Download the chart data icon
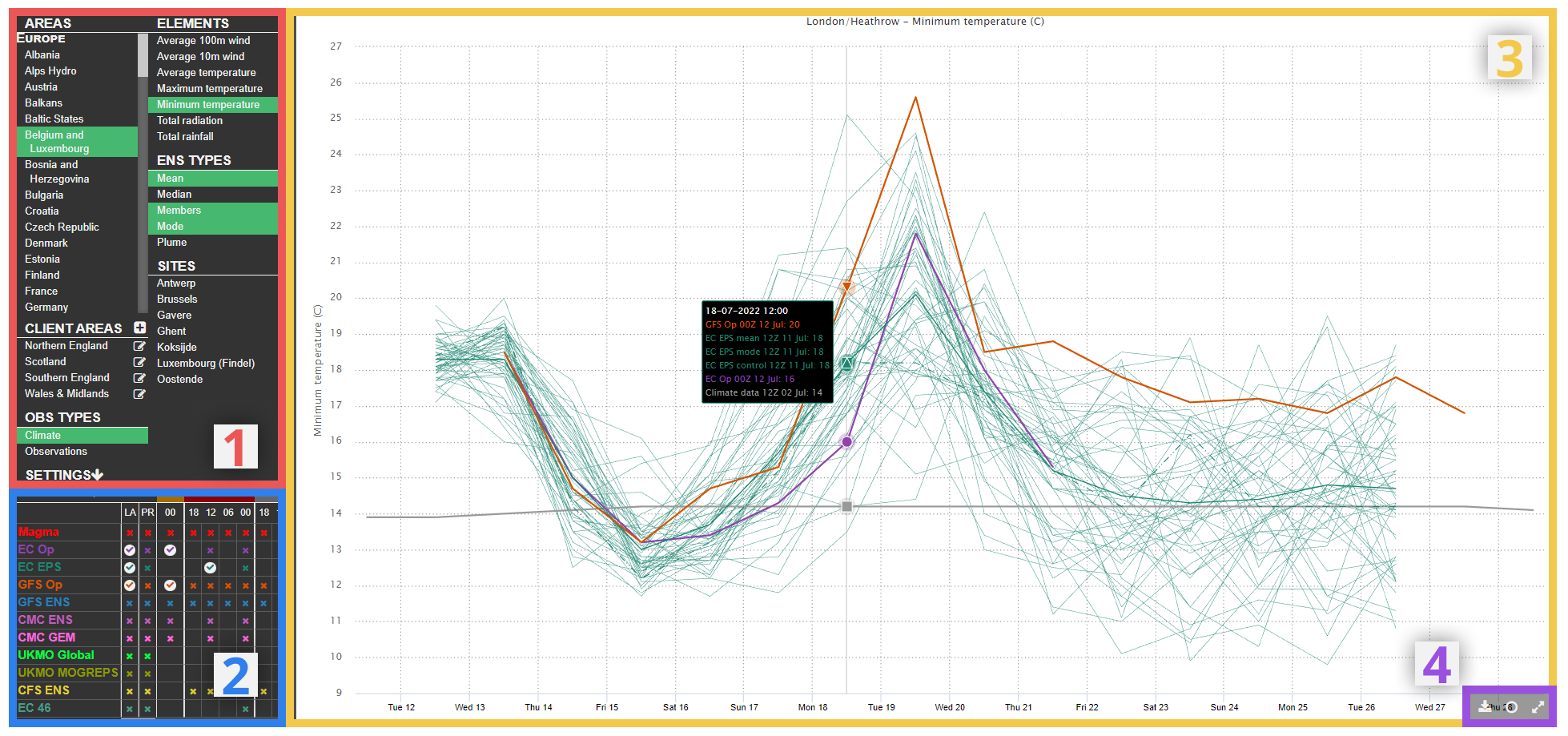Viewport: 1568px width, 736px height. pos(1484,706)
